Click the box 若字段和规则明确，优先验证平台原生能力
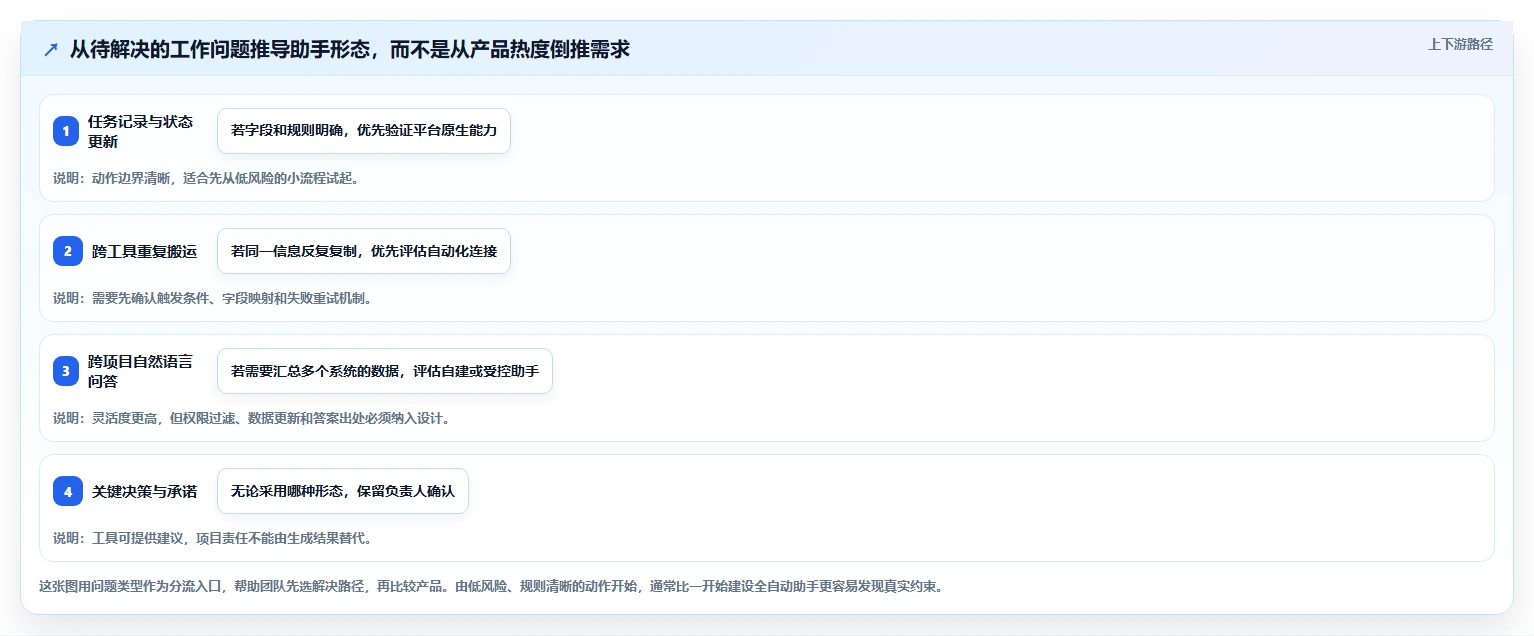The height and width of the screenshot is (636, 1534). point(364,131)
